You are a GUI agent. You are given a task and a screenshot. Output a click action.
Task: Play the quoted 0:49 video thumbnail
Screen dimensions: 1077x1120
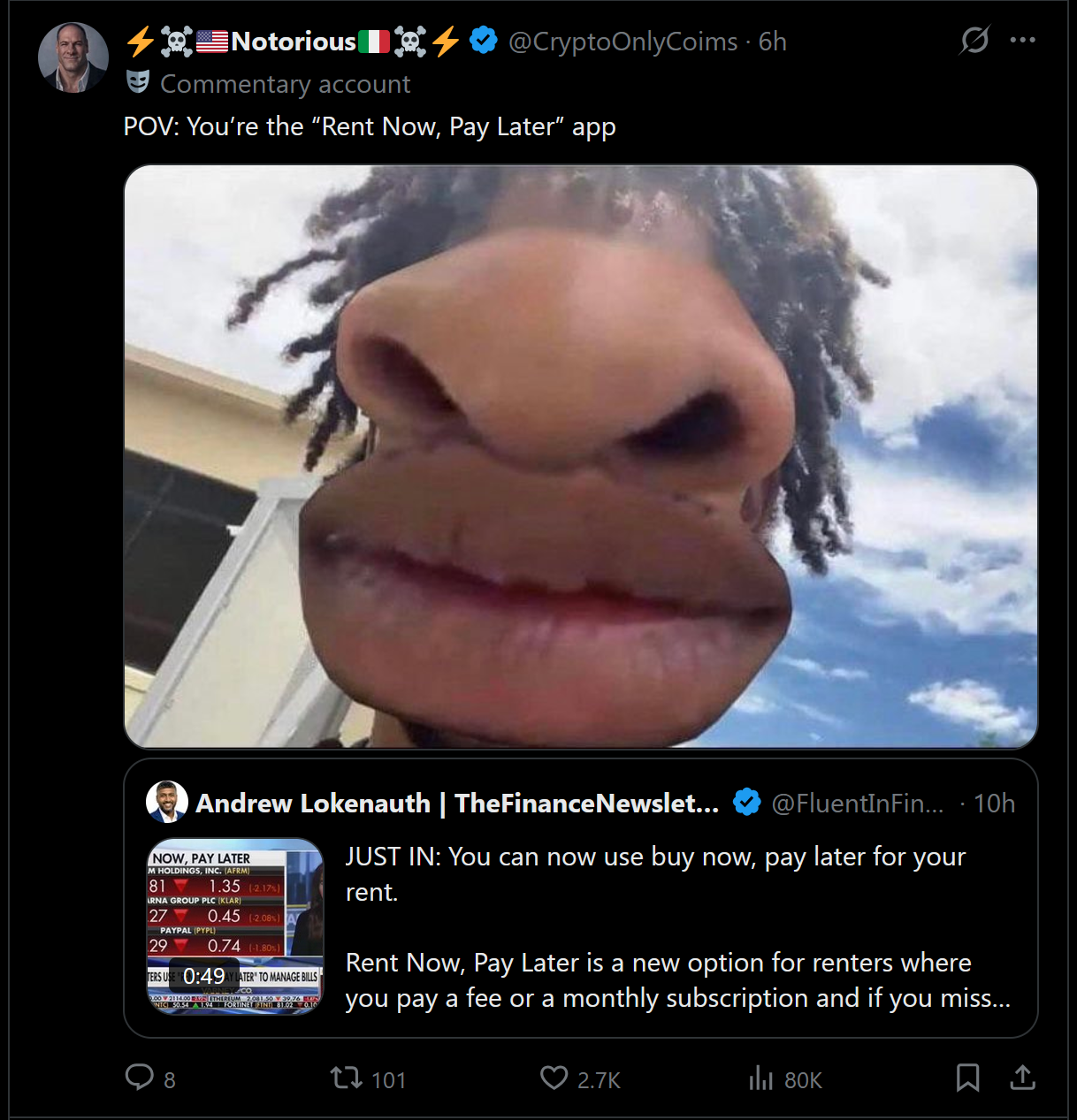point(235,926)
